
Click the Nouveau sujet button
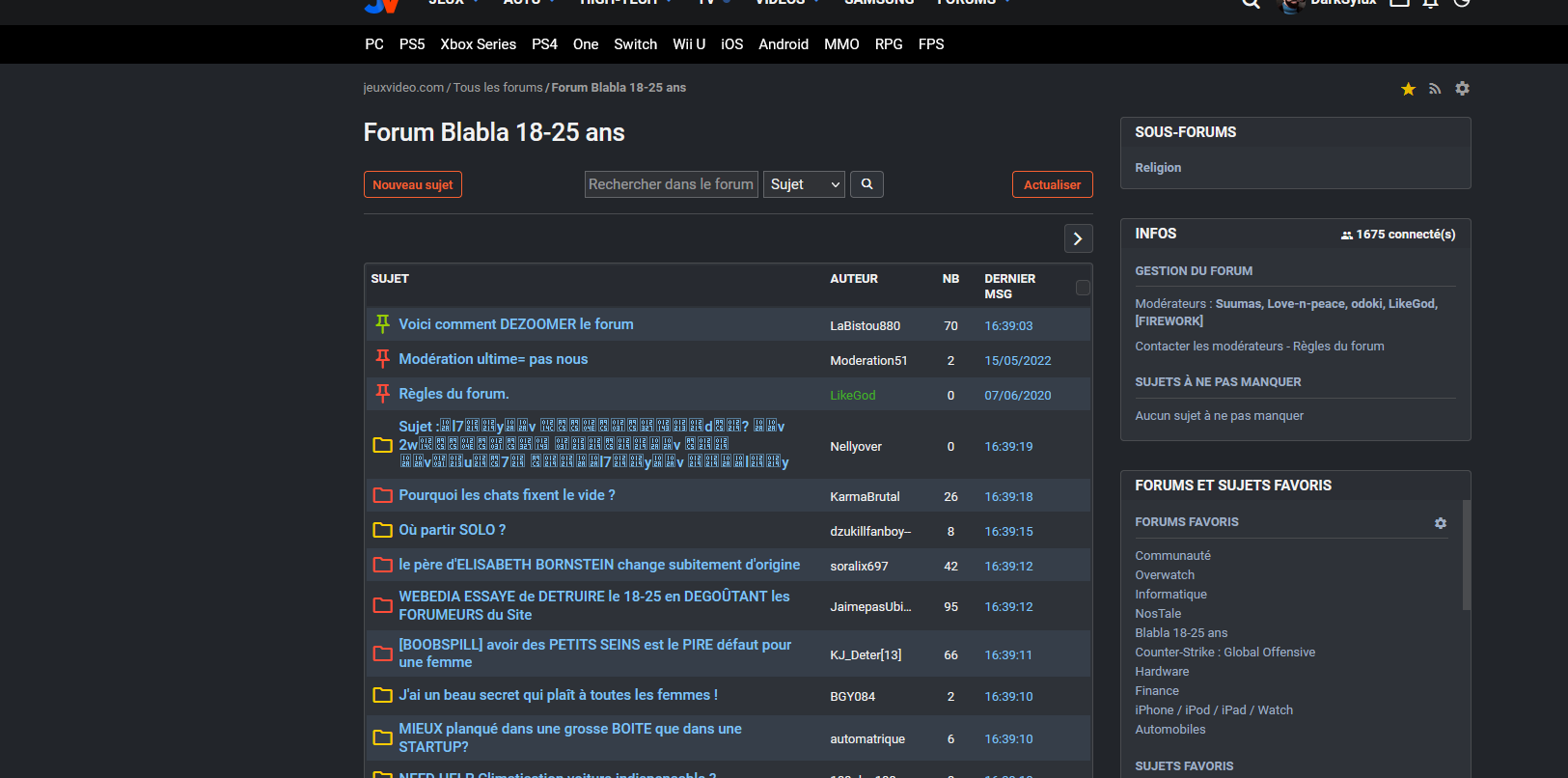[412, 184]
